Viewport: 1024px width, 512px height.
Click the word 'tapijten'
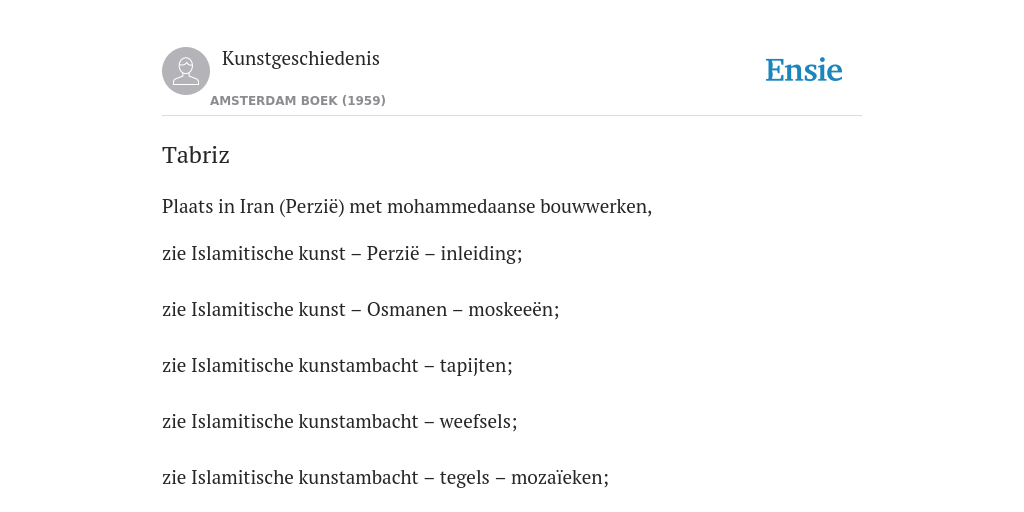(474, 366)
